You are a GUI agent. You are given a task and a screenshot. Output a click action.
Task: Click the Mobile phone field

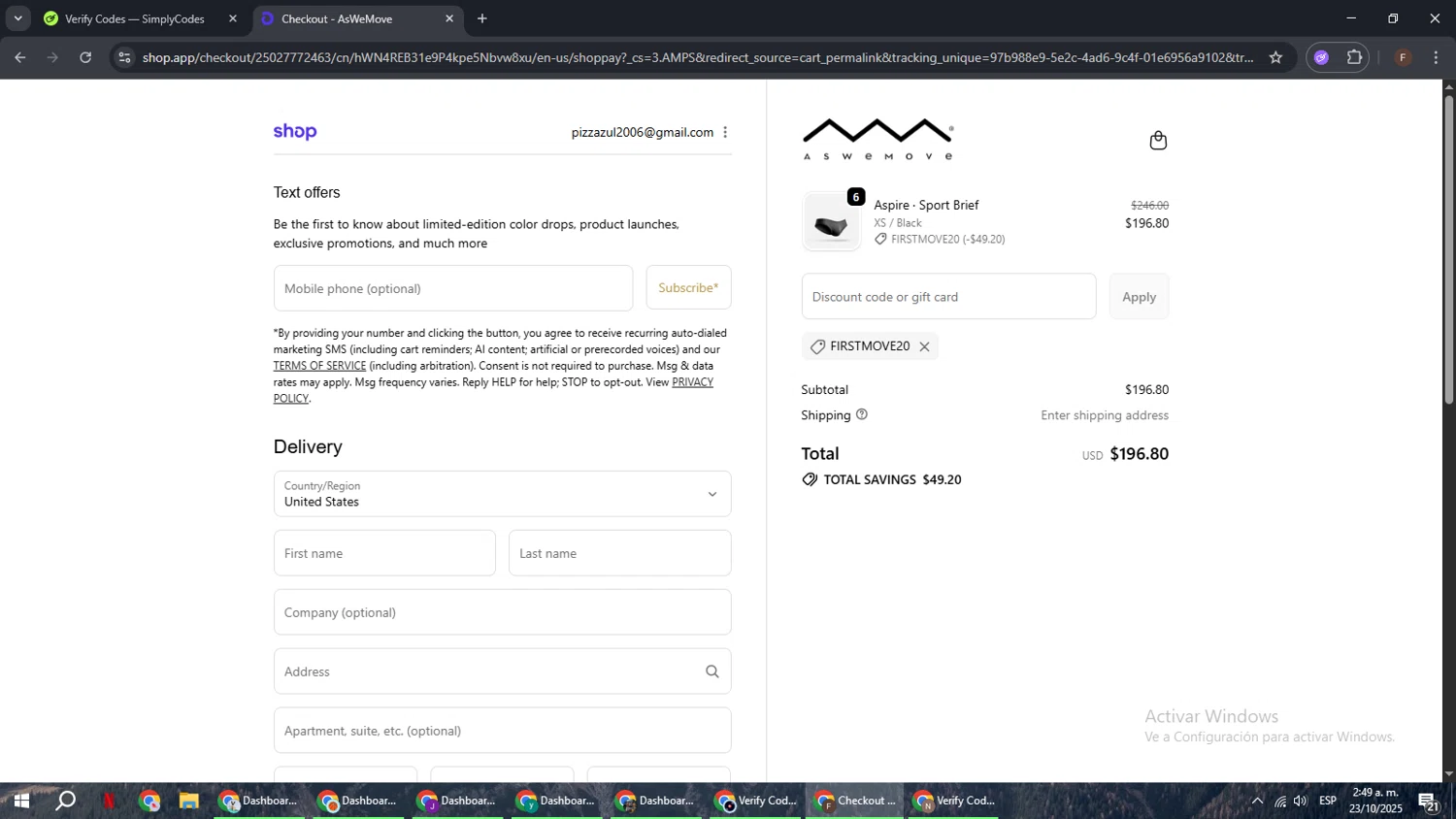[453, 288]
